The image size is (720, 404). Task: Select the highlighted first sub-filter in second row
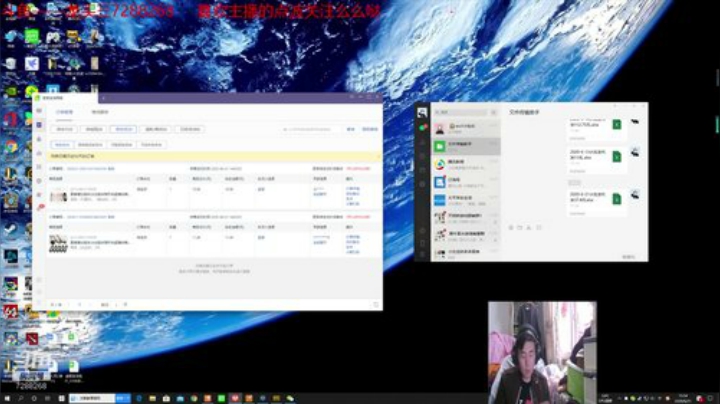tap(62, 145)
